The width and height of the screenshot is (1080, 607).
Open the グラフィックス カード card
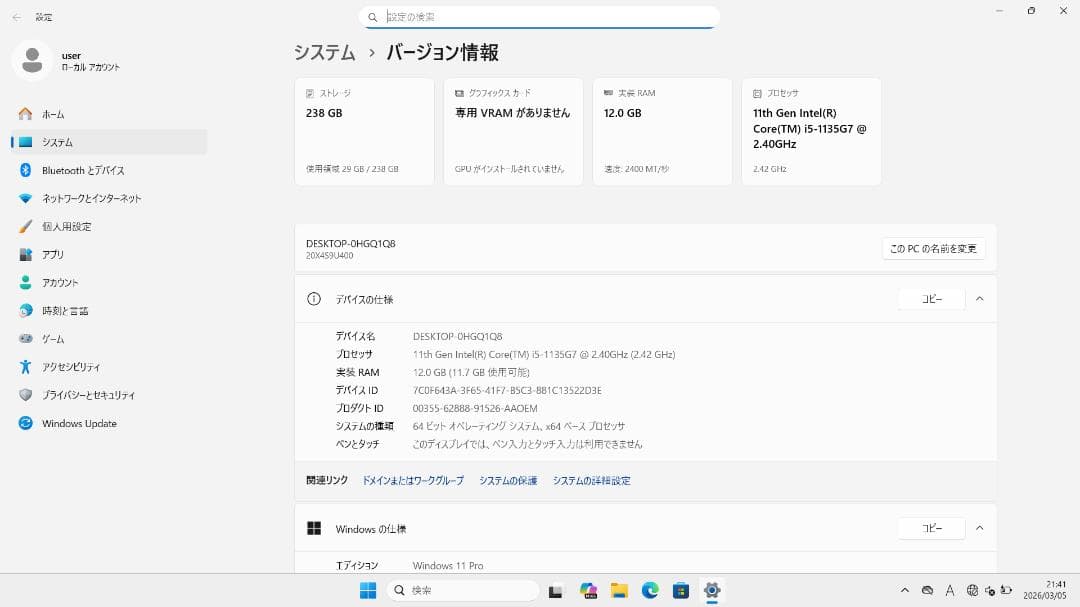(513, 132)
